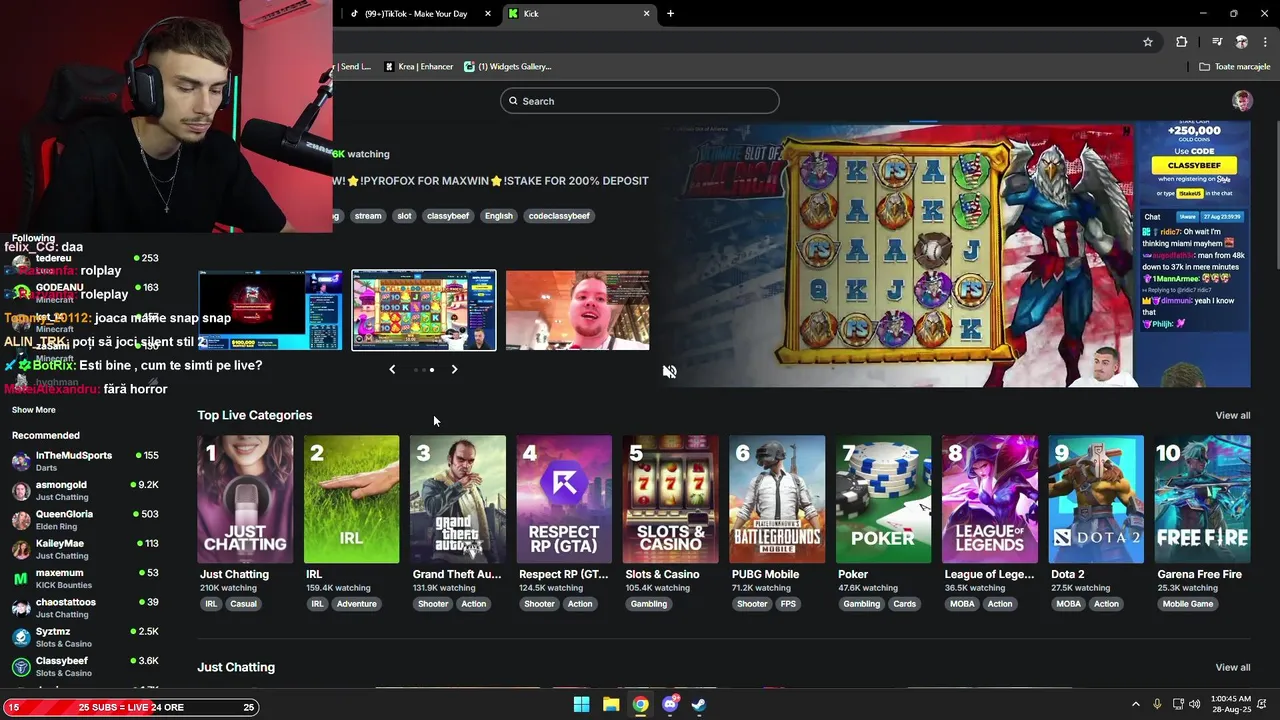Jump to the active carousel dot
1280x720 pixels.
coord(432,370)
